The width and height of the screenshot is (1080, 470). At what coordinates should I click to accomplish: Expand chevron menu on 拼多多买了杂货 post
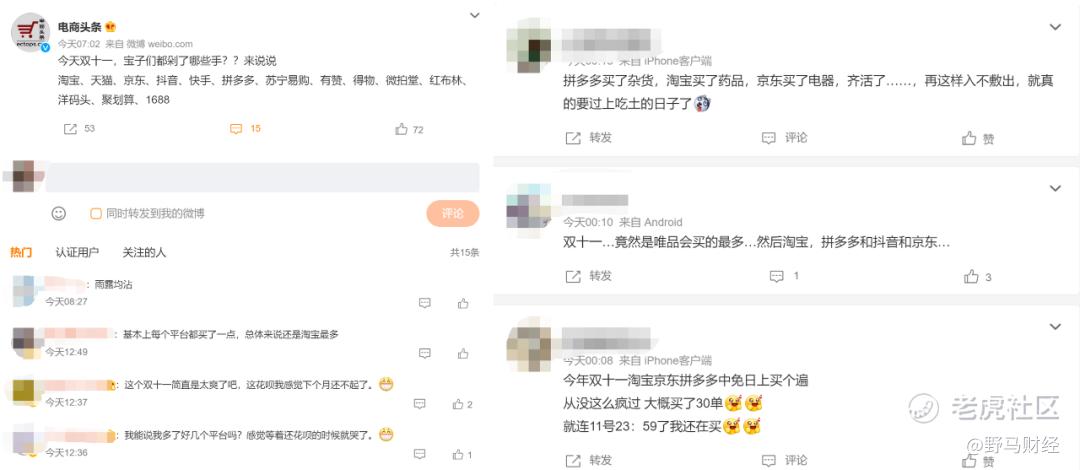coord(1055,27)
